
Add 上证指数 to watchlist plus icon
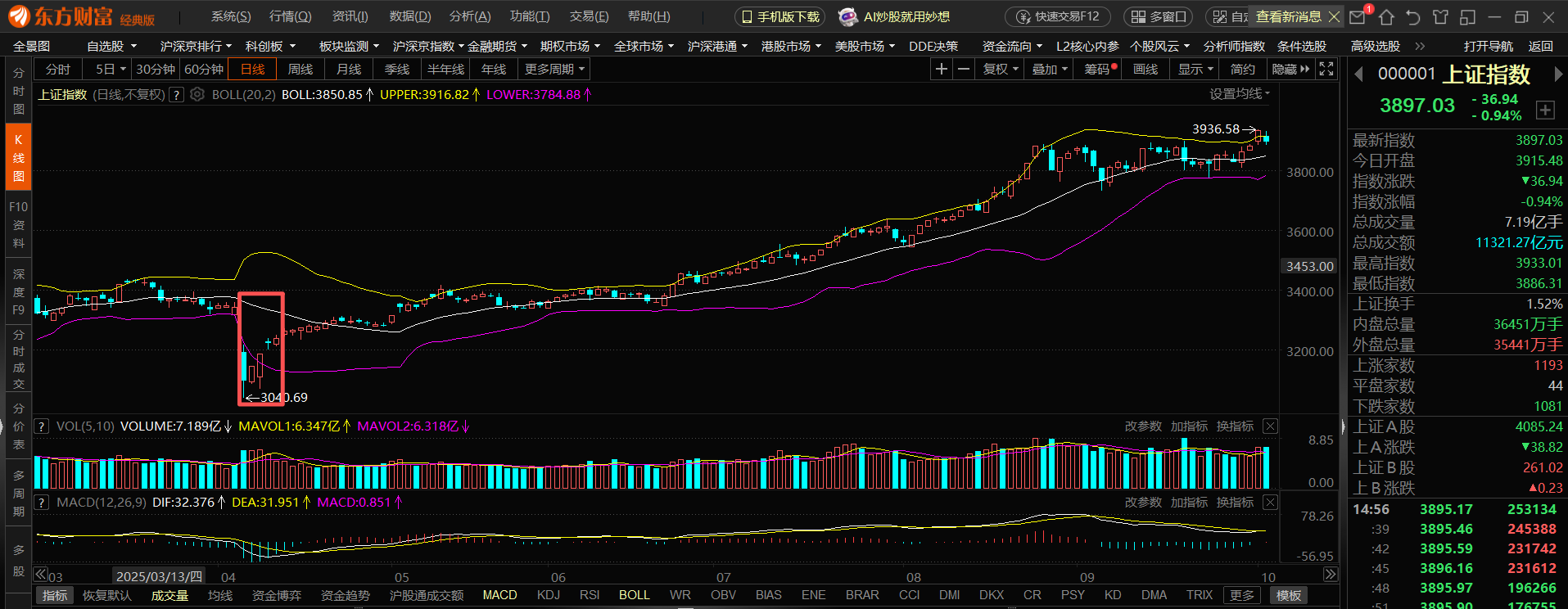click(x=1545, y=110)
